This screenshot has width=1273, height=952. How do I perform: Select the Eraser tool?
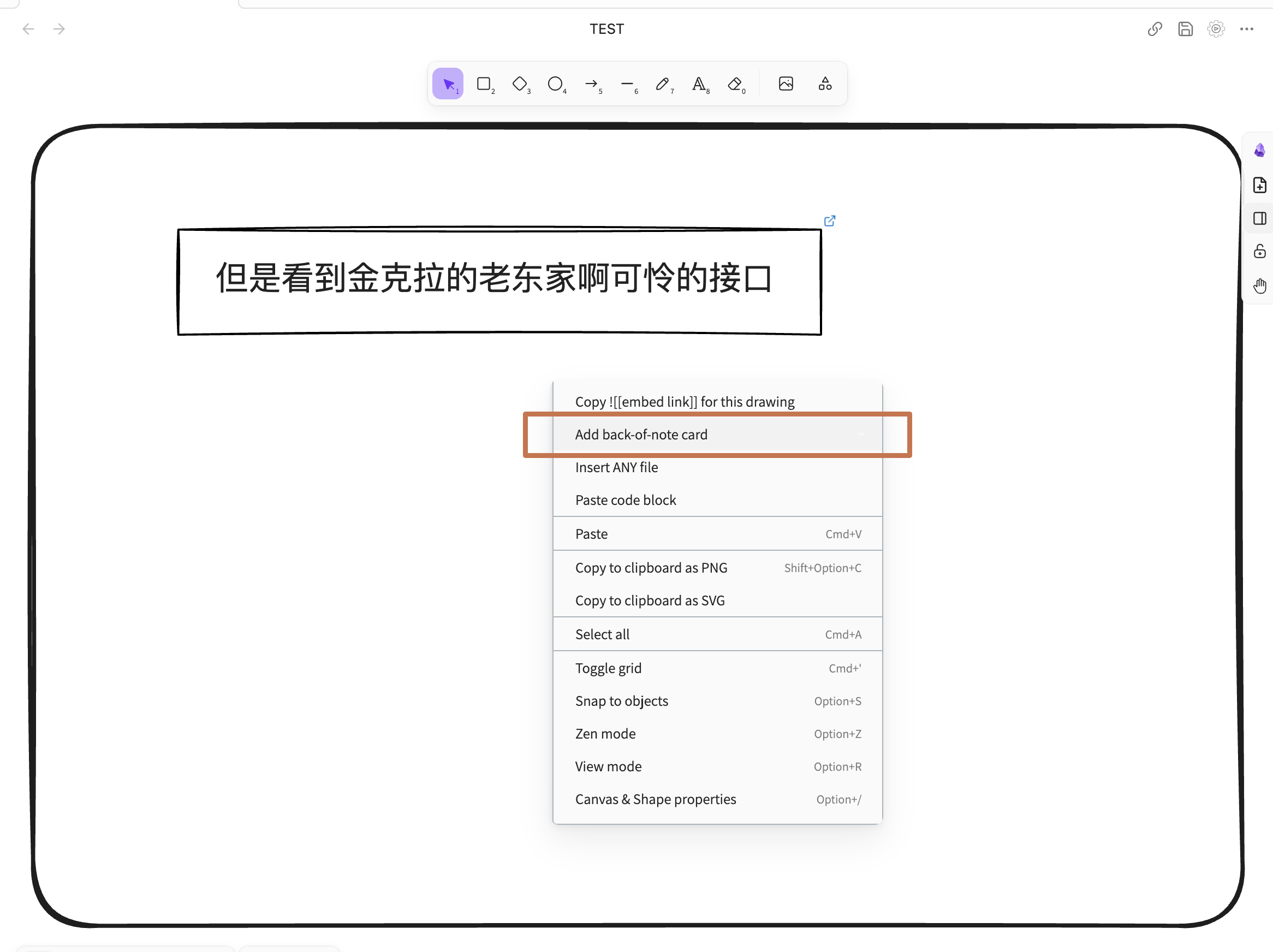click(735, 84)
